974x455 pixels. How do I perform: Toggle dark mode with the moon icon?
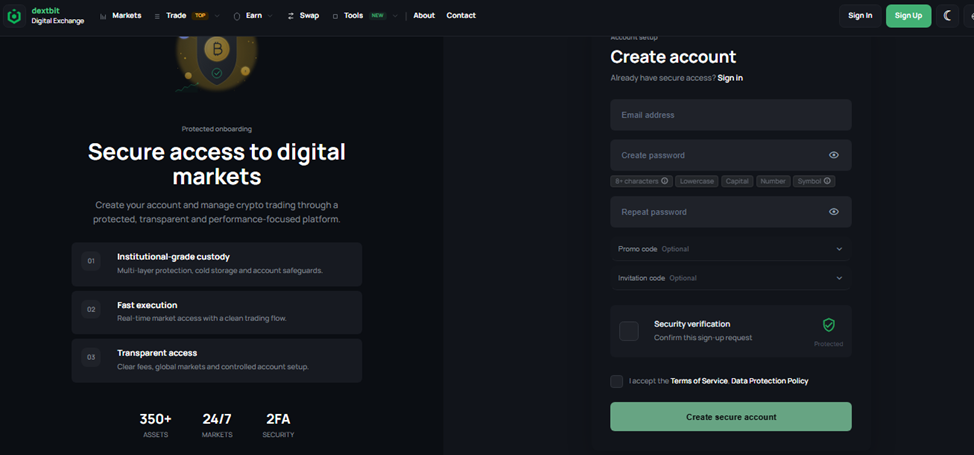click(x=947, y=16)
